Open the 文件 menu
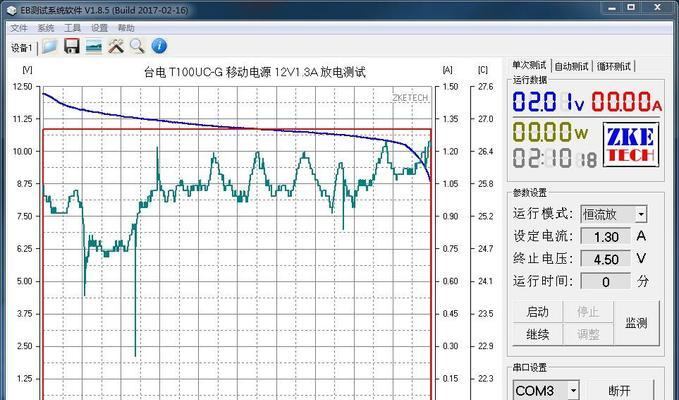Viewport: 679px width, 400px height. click(19, 28)
